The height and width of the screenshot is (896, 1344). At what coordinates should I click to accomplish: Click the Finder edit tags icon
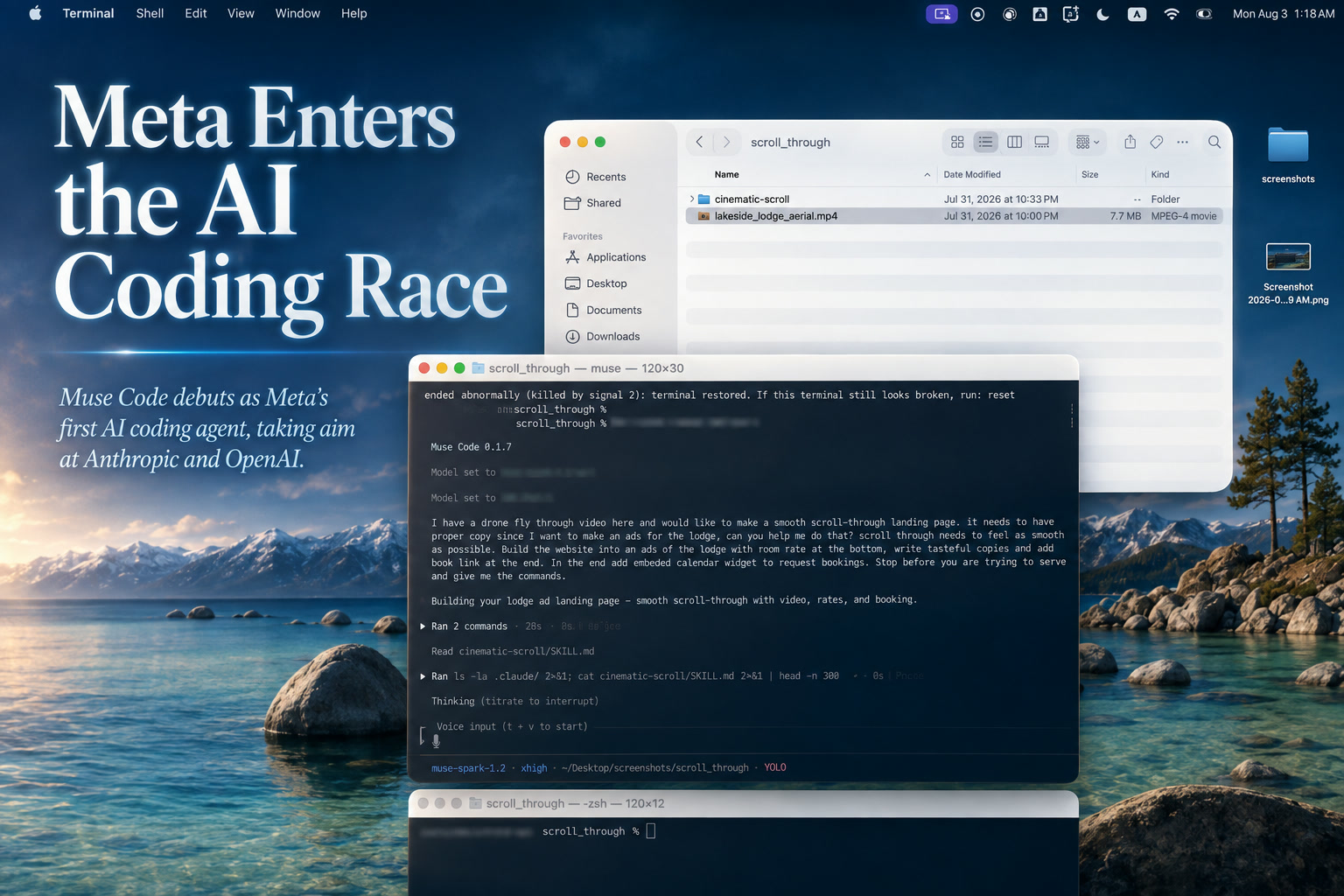(1157, 142)
